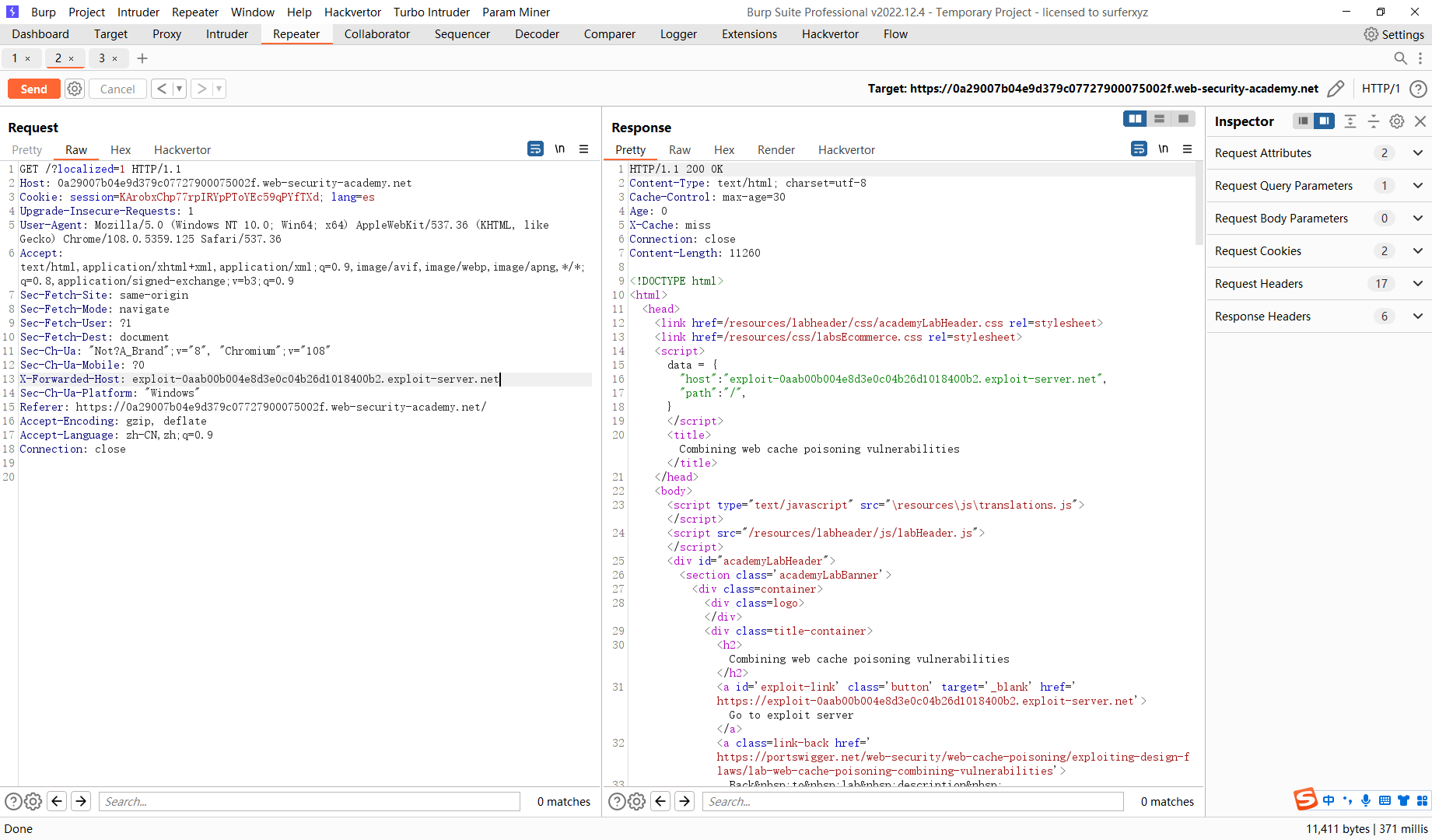This screenshot has width=1432, height=840.
Task: Click the orange Send button
Action: (x=34, y=89)
